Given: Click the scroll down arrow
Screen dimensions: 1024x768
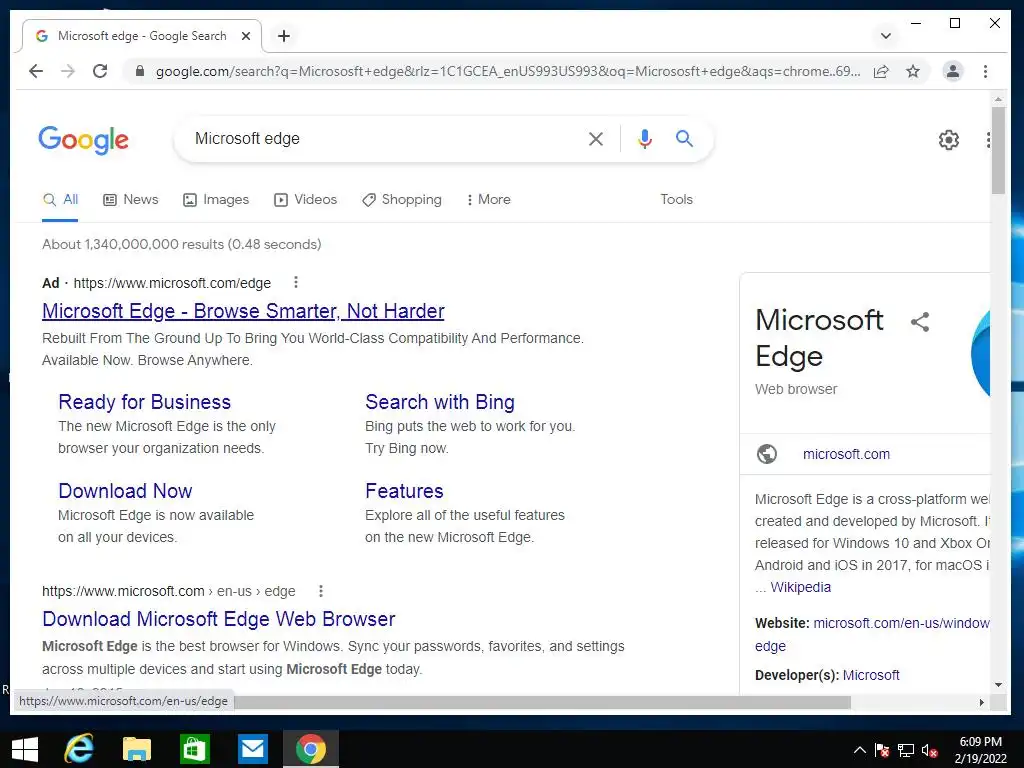Looking at the screenshot, I should click(998, 684).
